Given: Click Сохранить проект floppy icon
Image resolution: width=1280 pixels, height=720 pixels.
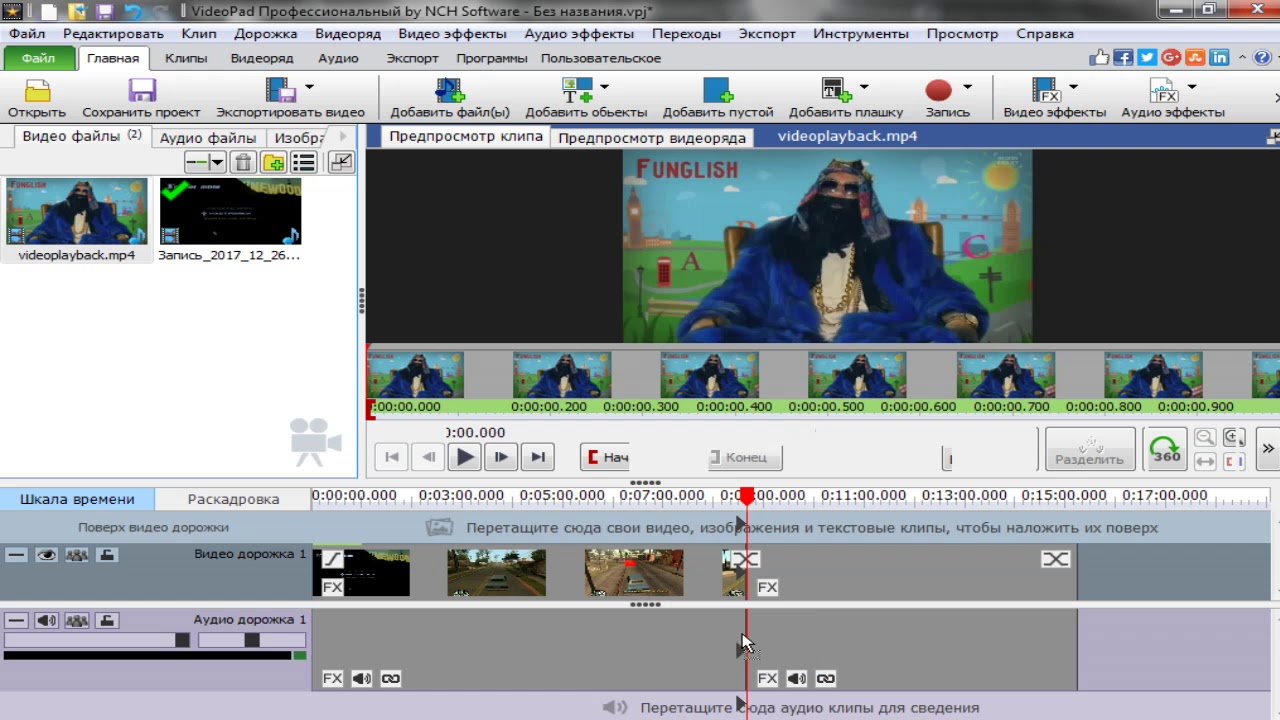Looking at the screenshot, I should [142, 91].
